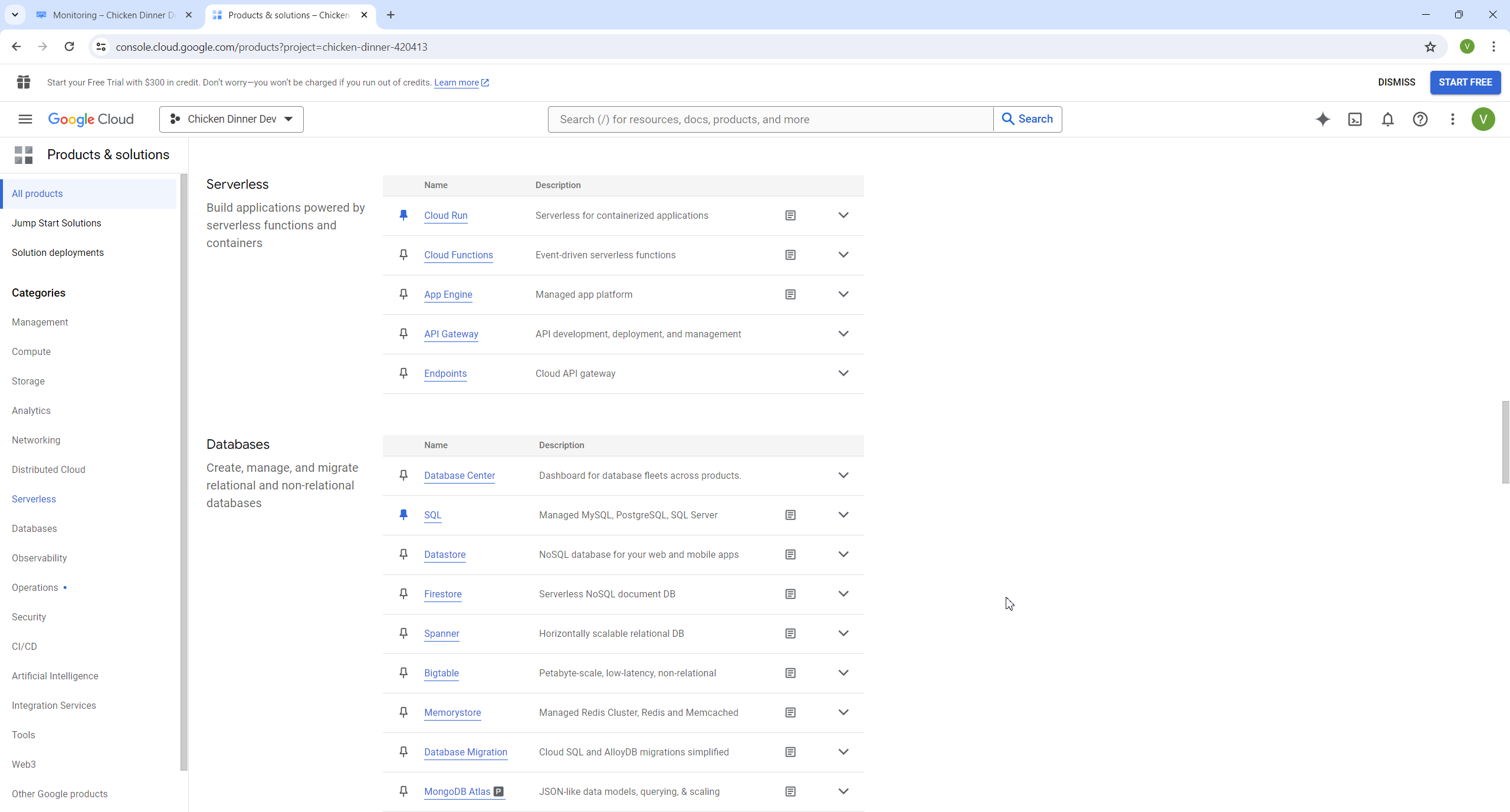This screenshot has height=812, width=1510.
Task: Unpin Cloud Run from pinned products
Action: (403, 215)
